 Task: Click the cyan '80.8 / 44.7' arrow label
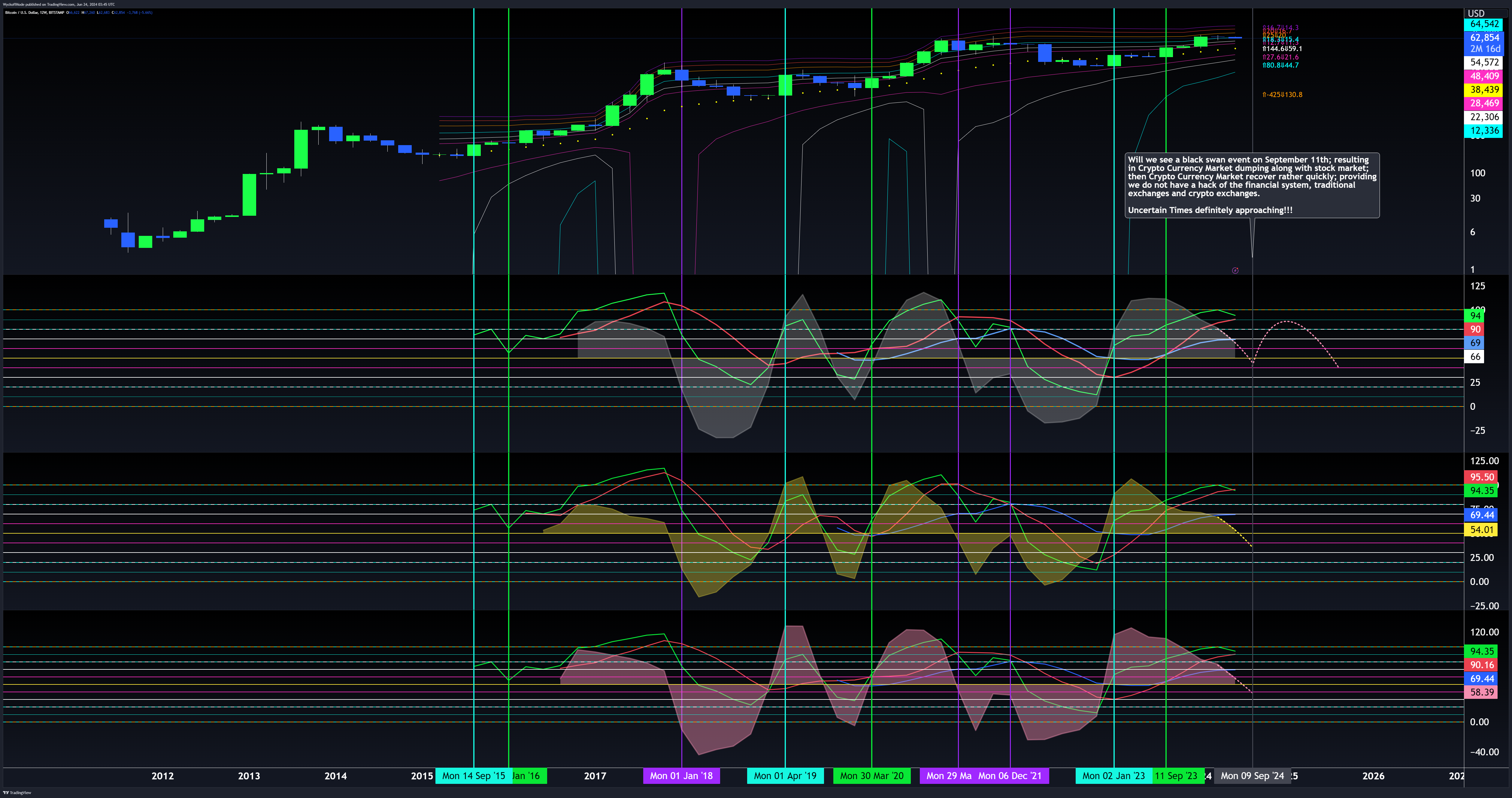tap(1280, 65)
